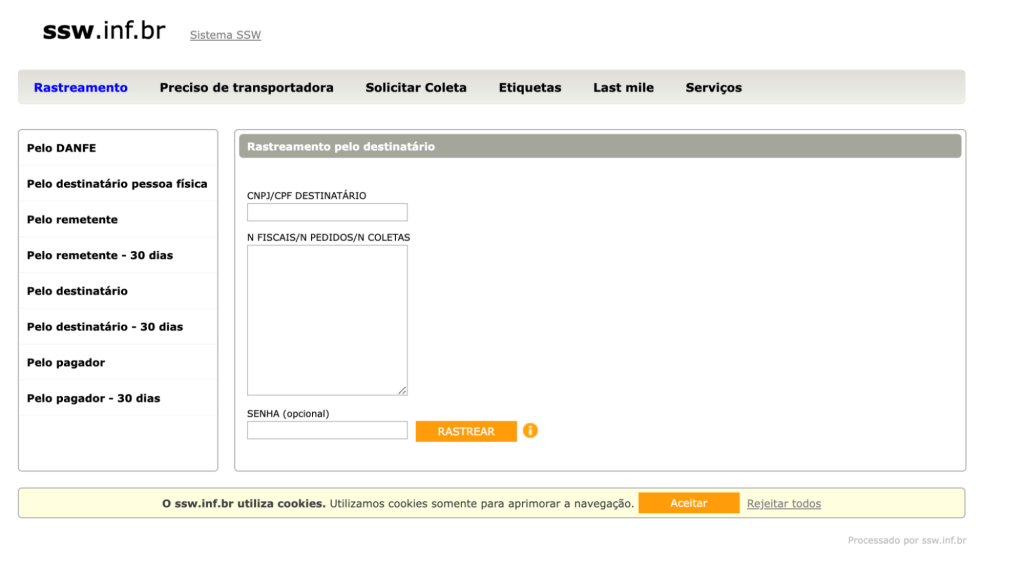Open Preciso de transportadora menu
The height and width of the screenshot is (571, 1024).
click(x=246, y=88)
